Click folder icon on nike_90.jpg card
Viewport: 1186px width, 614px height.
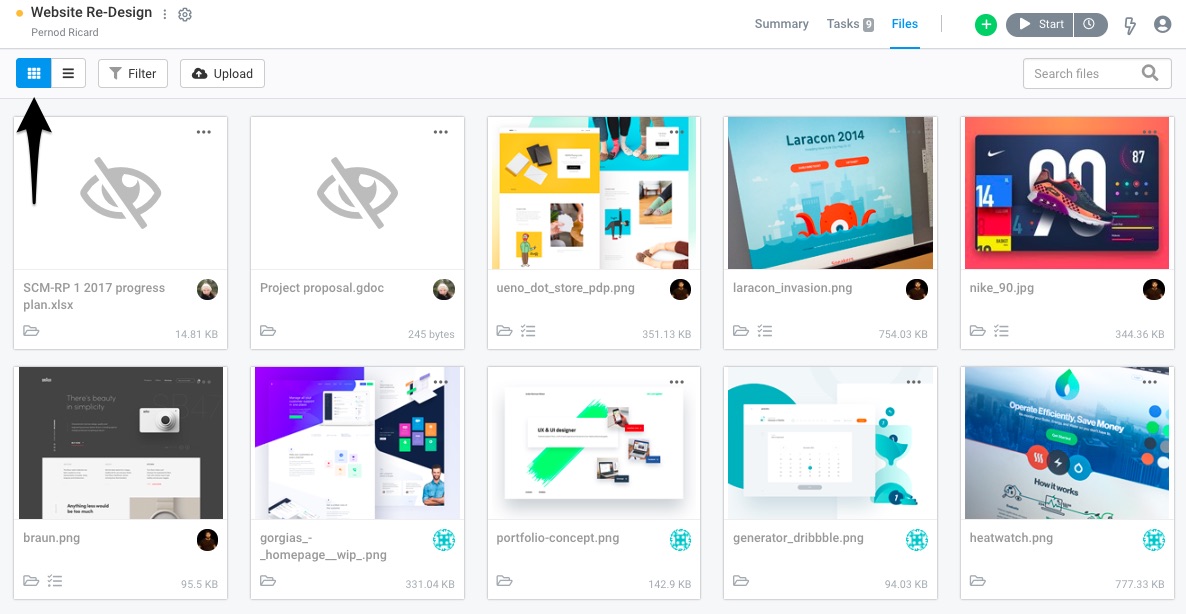click(977, 330)
